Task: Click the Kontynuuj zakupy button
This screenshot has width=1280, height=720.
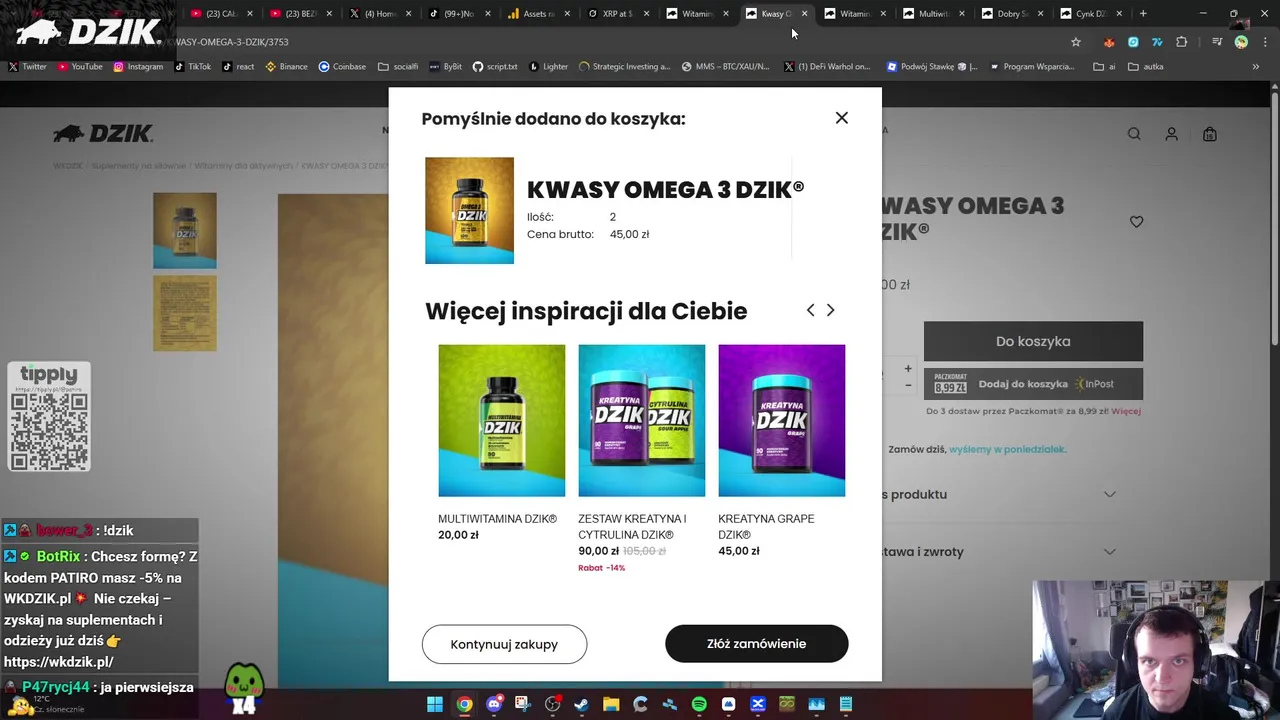Action: coord(504,644)
